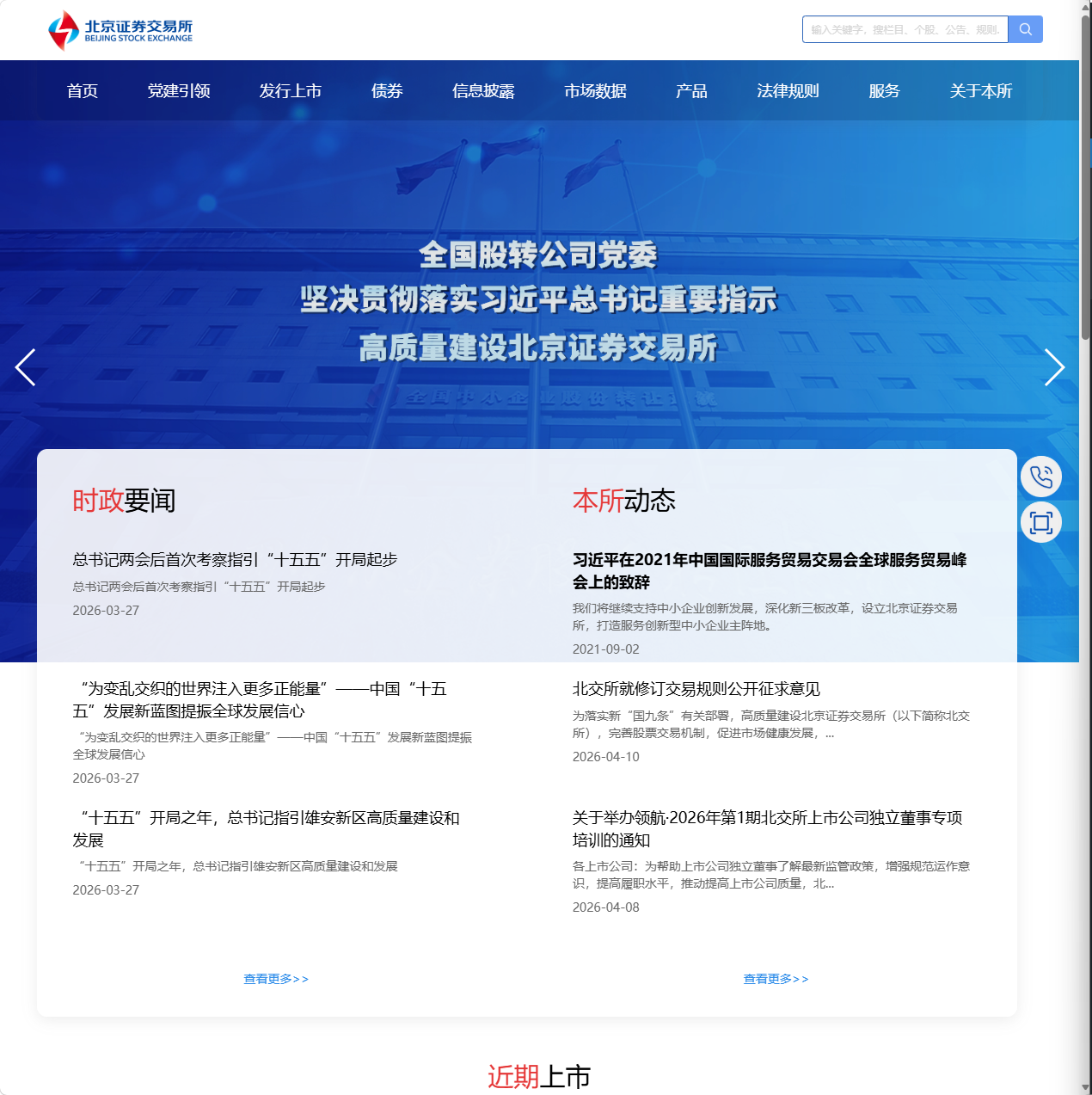Open the 信息披露 menu
This screenshot has width=1092, height=1095.
click(x=483, y=90)
